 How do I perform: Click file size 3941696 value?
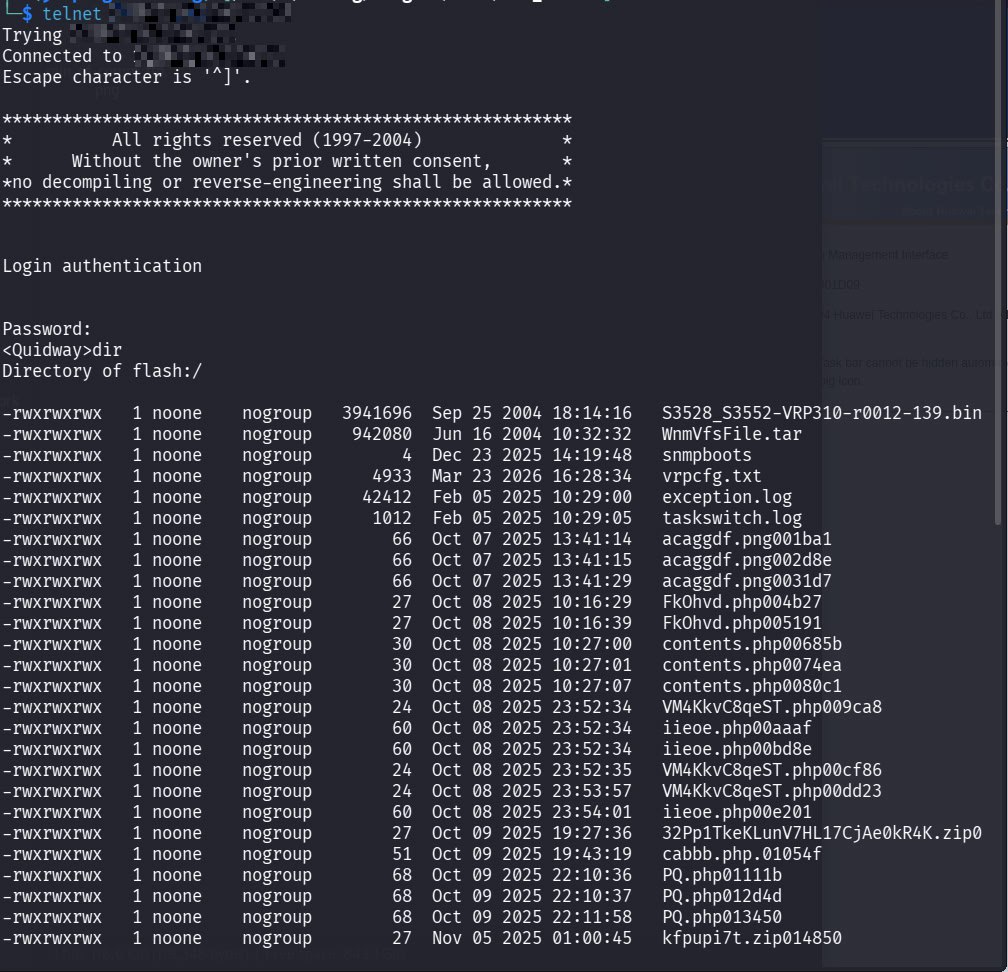(x=377, y=413)
